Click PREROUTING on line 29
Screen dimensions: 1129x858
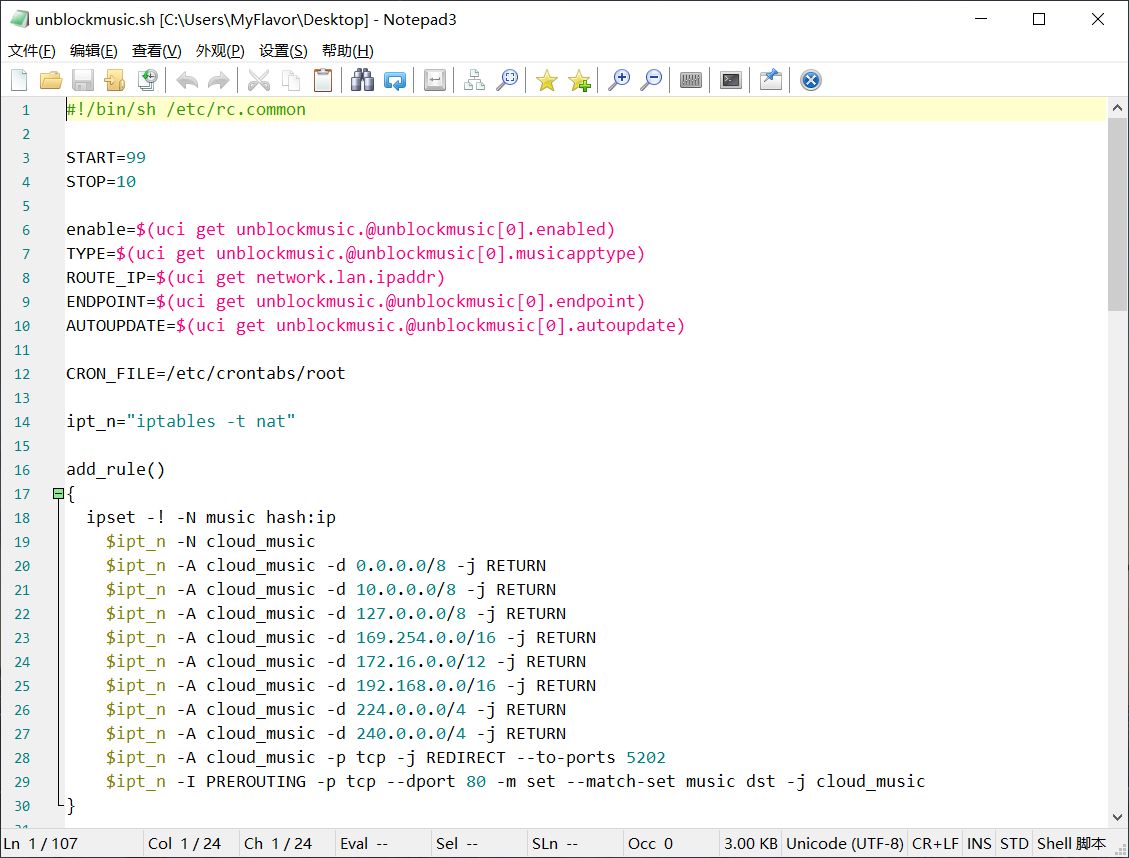[x=256, y=782]
